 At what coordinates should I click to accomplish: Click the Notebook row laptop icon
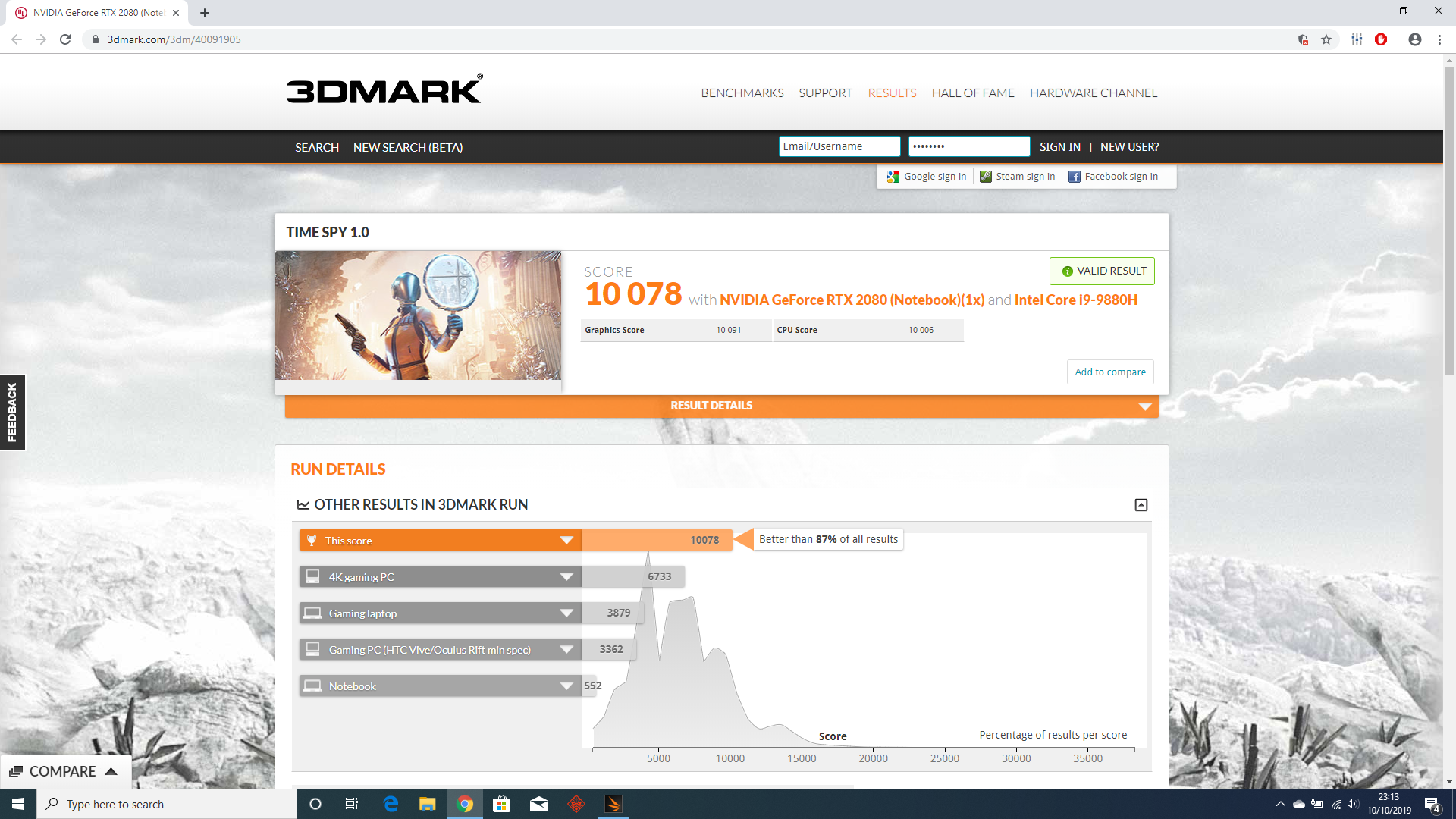(312, 686)
